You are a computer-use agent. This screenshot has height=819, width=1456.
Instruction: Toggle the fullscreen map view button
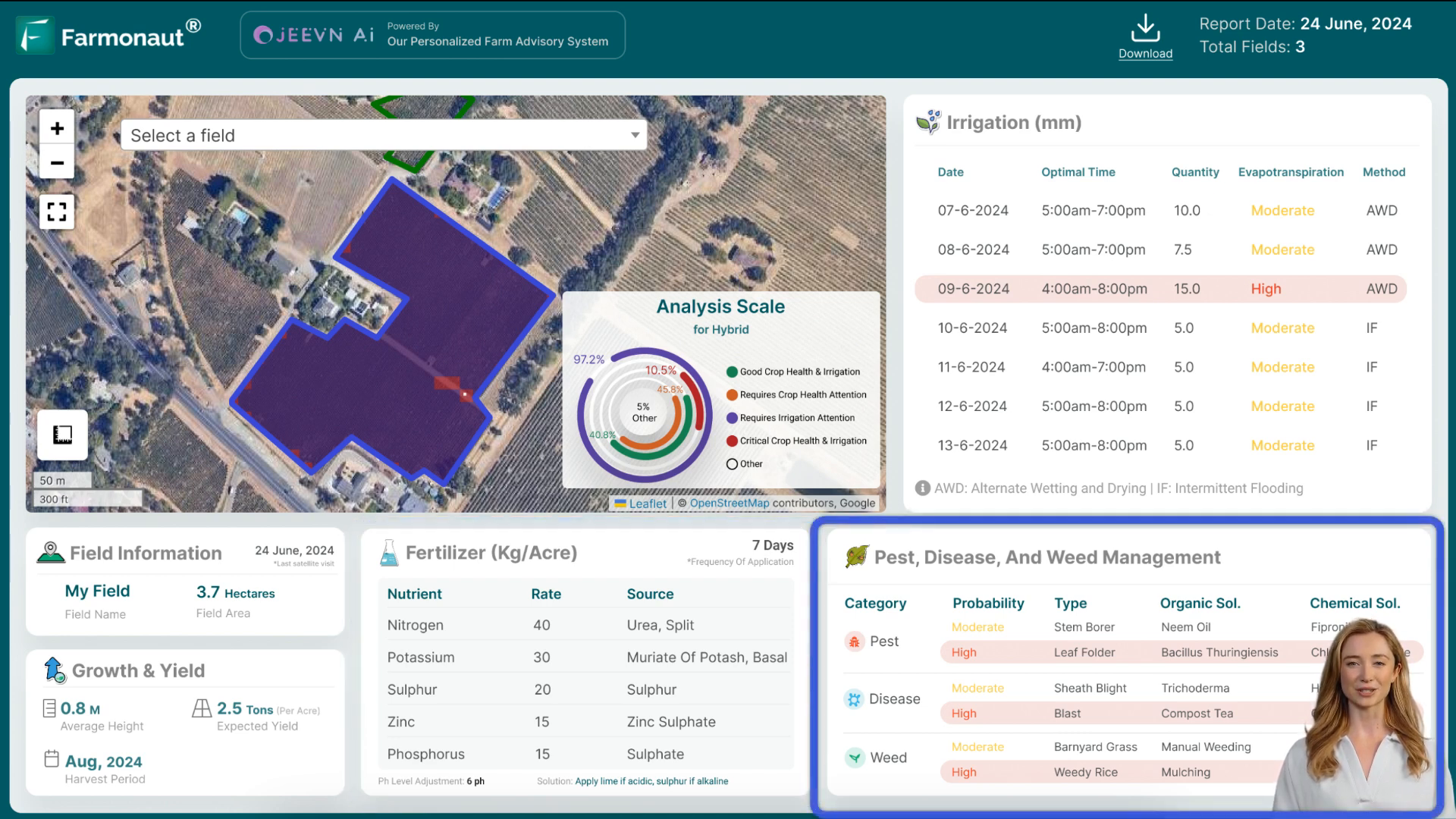point(57,211)
